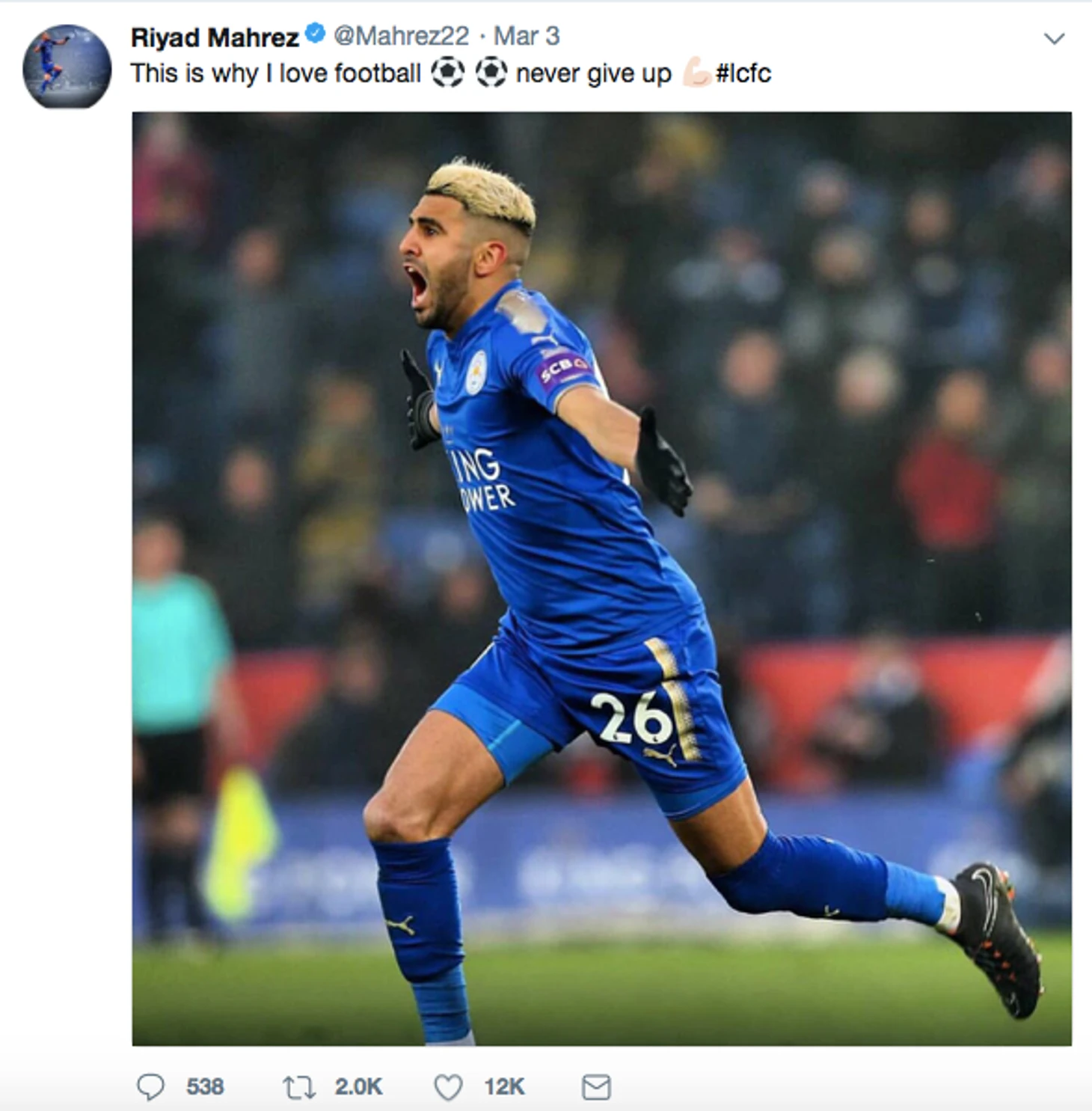This screenshot has height=1111, width=1092.
Task: Open the round profile avatar picture
Action: [x=67, y=67]
